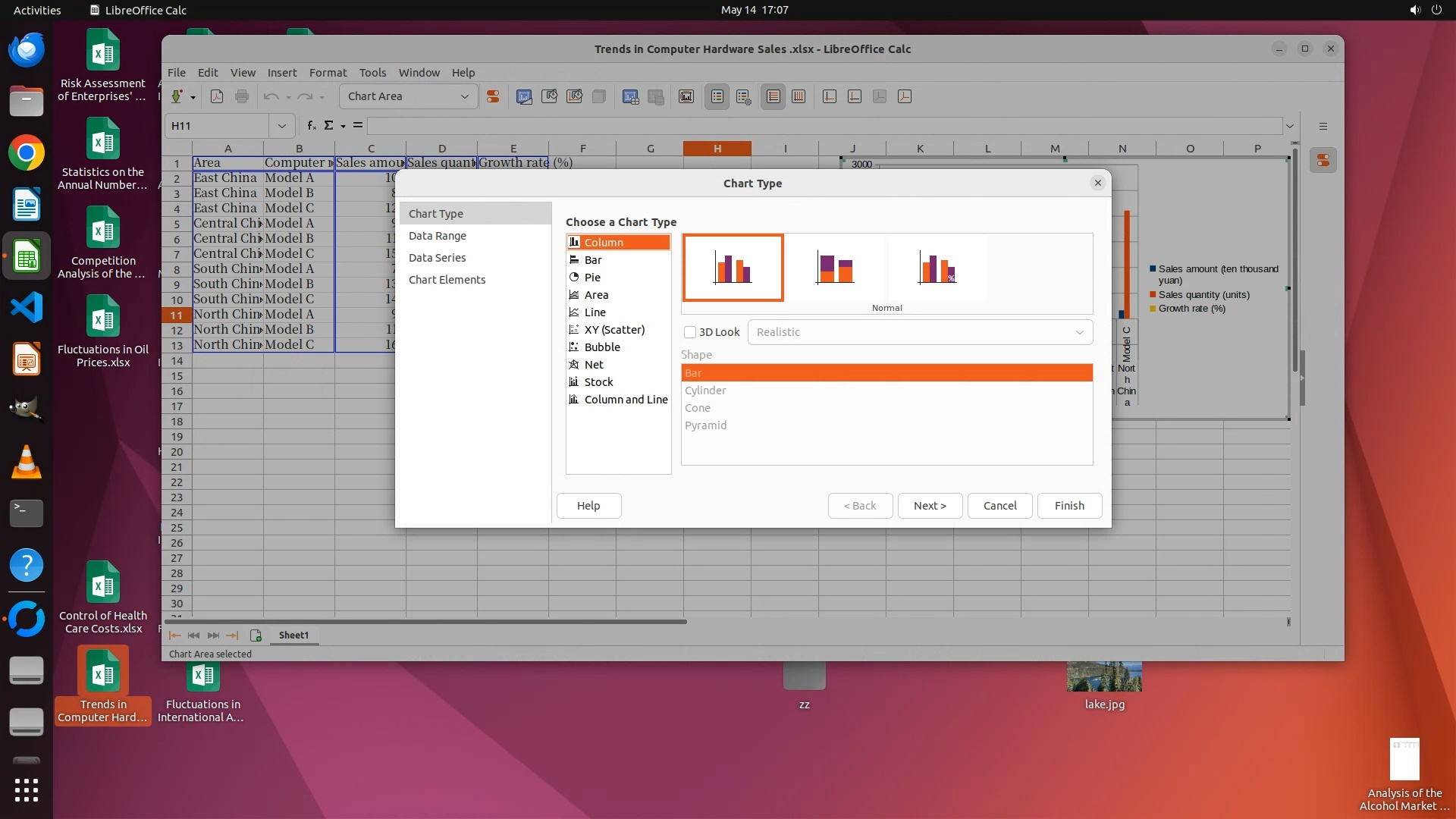Click the Function Wizard icon
Screen dimensions: 1456x819
311,126
